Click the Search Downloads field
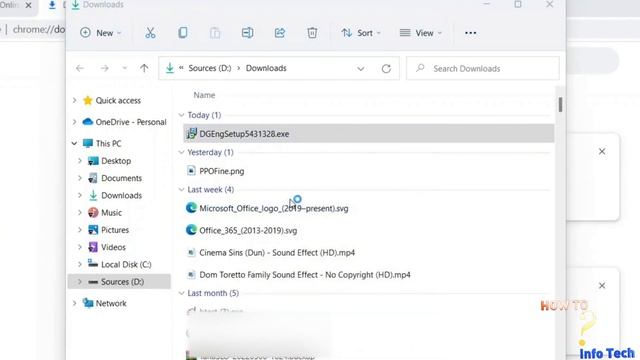Screen dimensions: 640x360 [x=482, y=69]
